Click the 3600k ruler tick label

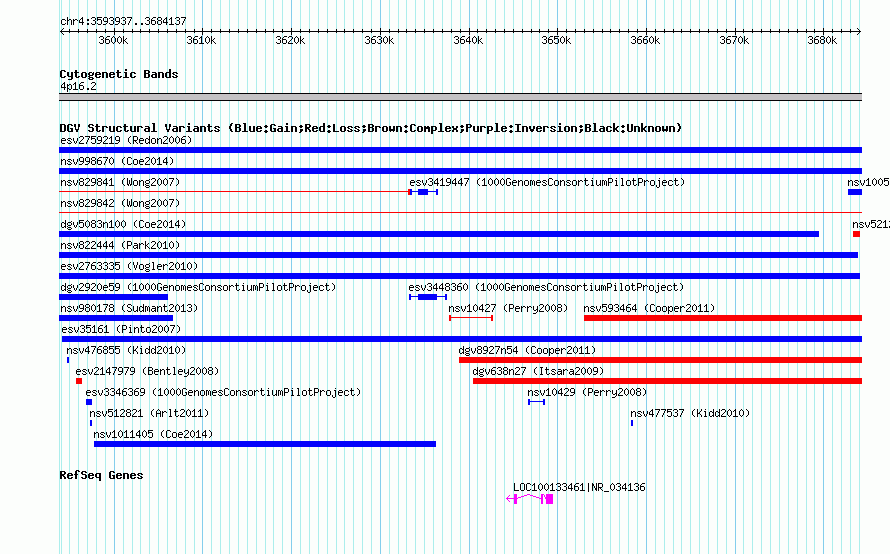[x=113, y=40]
